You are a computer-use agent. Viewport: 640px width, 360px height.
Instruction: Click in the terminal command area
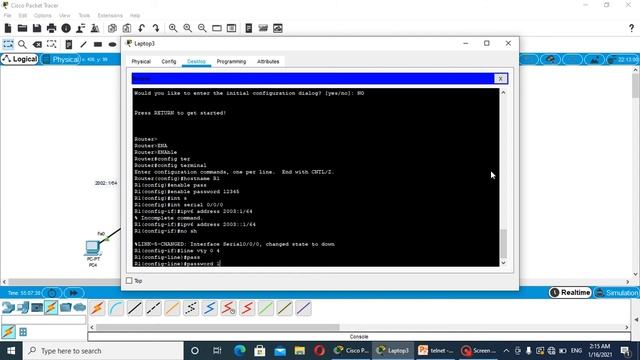[316, 178]
